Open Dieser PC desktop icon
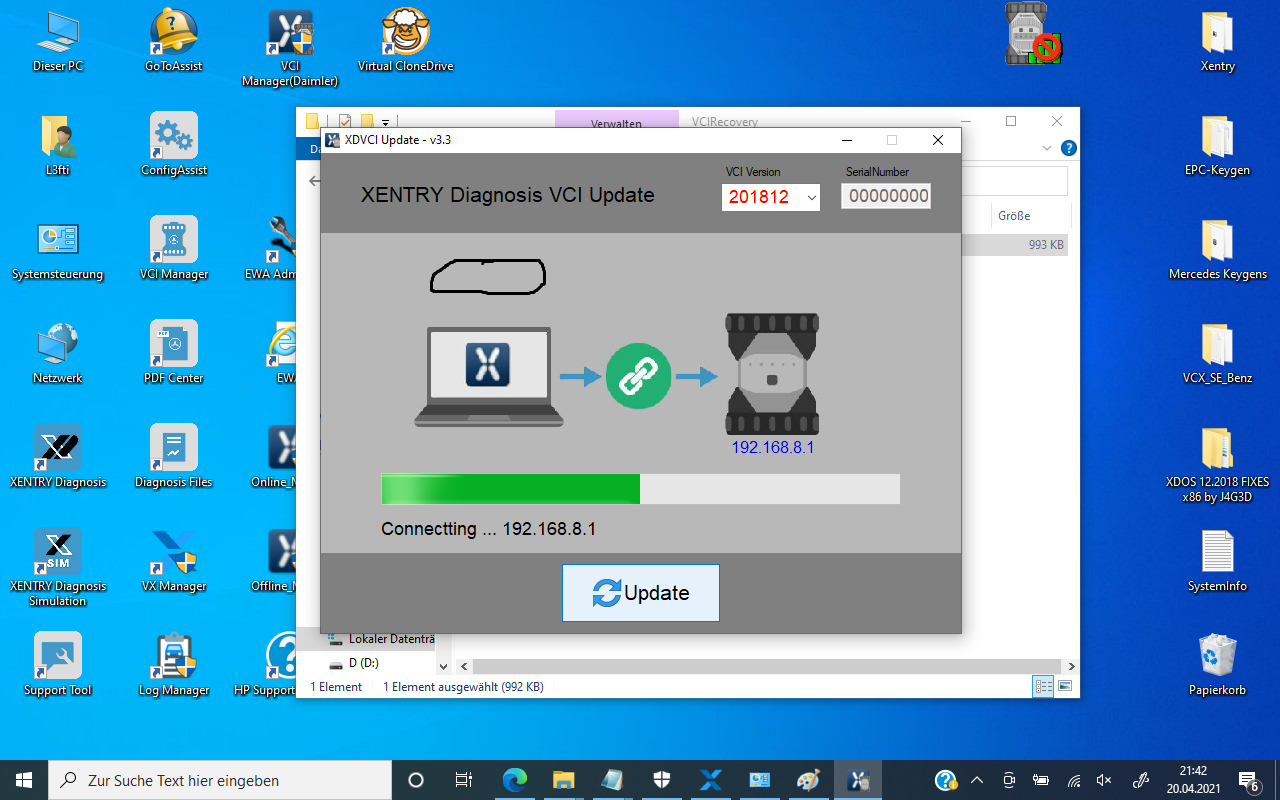The image size is (1280, 800). [58, 41]
